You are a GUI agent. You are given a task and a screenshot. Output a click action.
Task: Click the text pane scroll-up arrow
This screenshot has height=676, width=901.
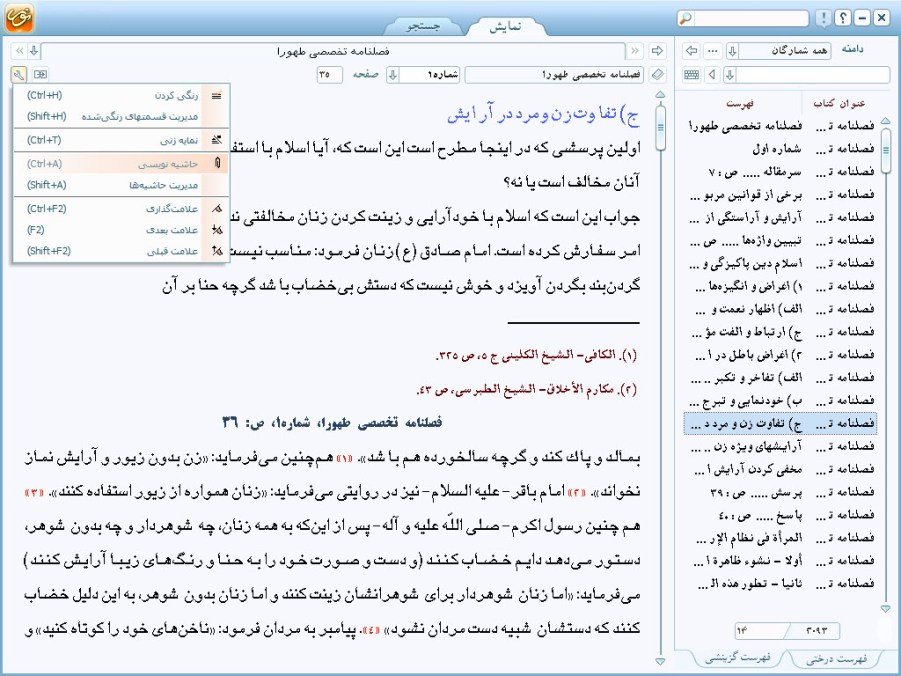pyautogui.click(x=660, y=94)
